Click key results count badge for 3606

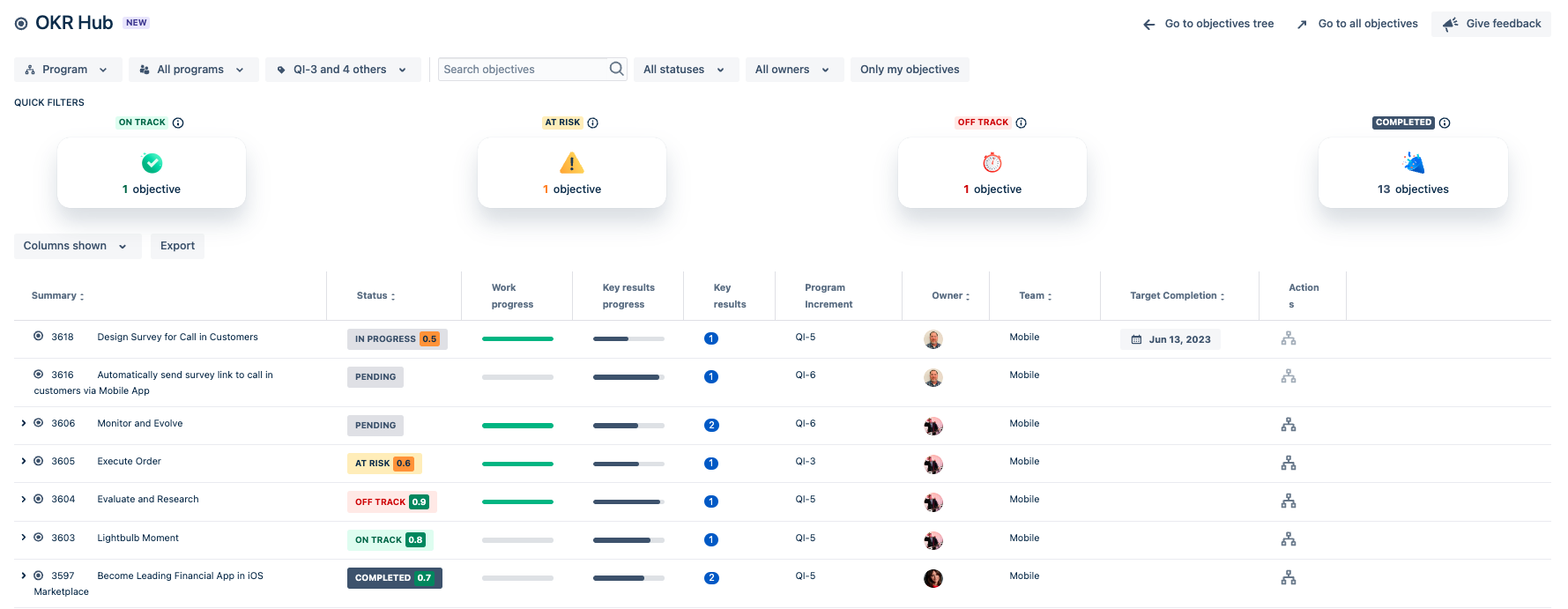tap(711, 425)
